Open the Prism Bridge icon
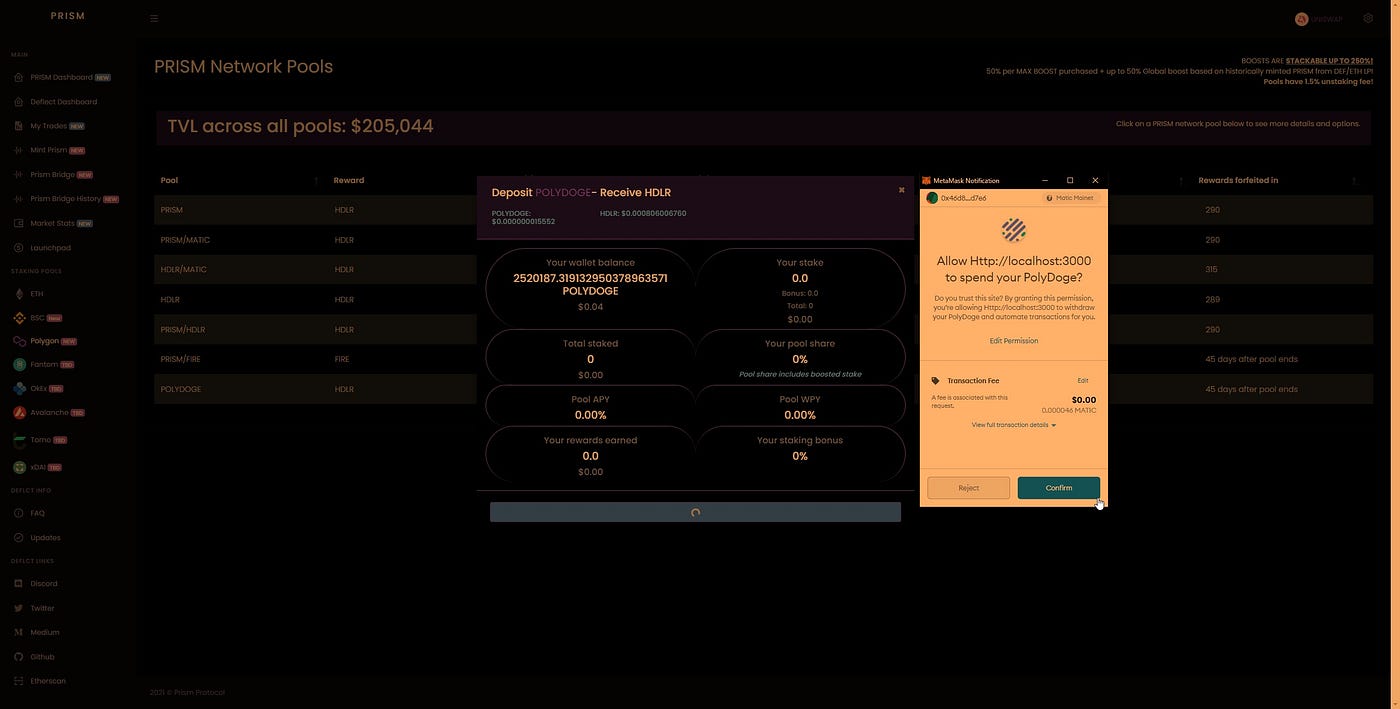The width and height of the screenshot is (1400, 709). pyautogui.click(x=19, y=175)
